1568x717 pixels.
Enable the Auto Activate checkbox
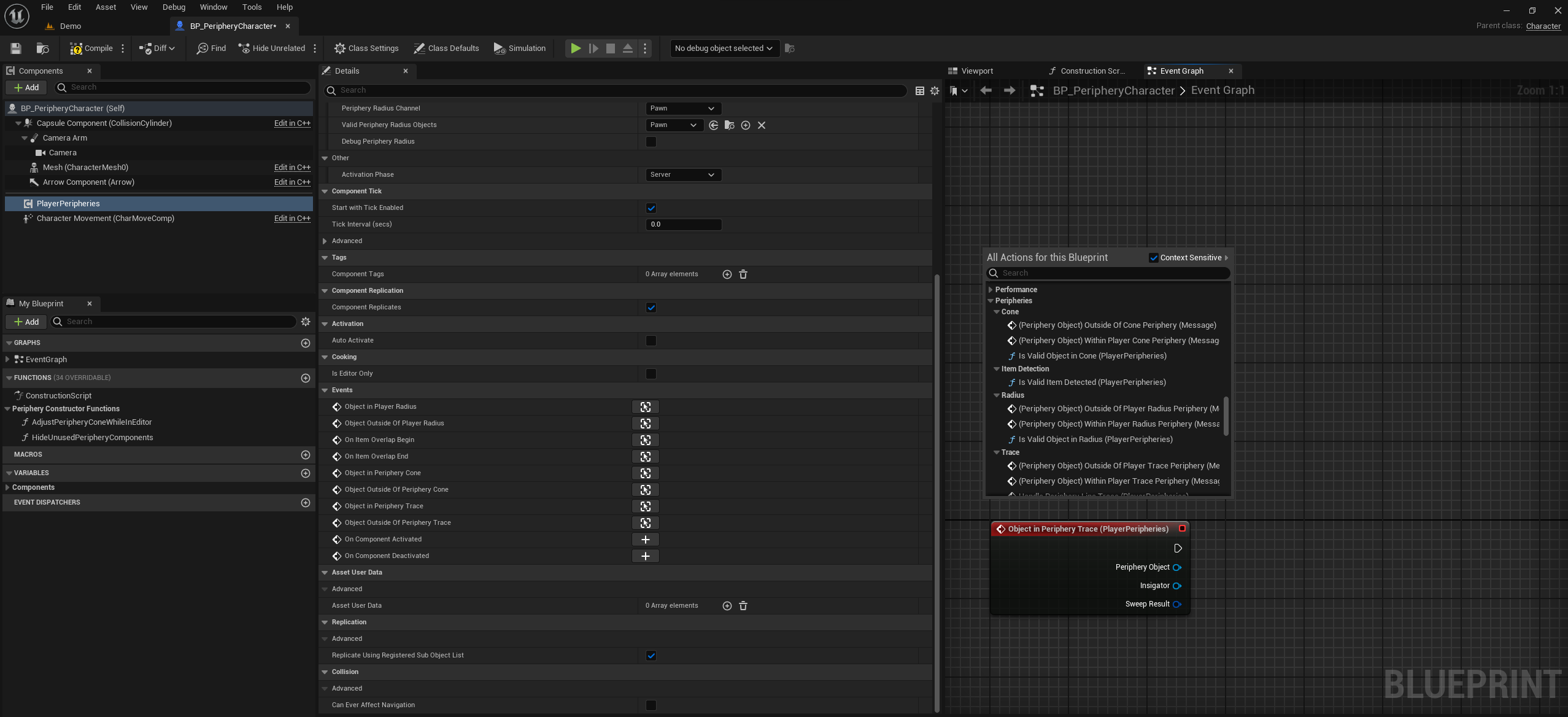(651, 341)
